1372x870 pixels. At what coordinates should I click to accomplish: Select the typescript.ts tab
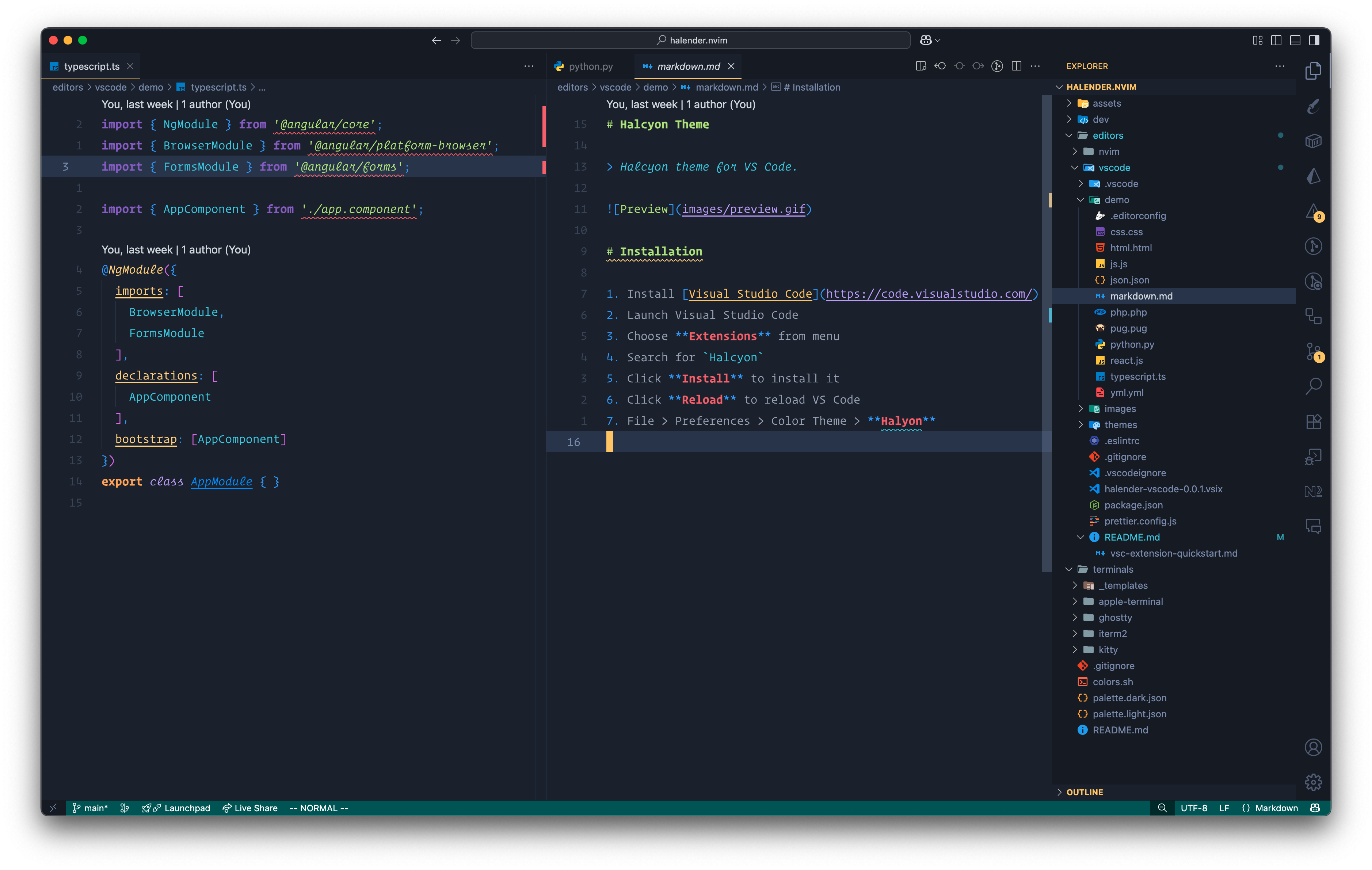point(91,66)
